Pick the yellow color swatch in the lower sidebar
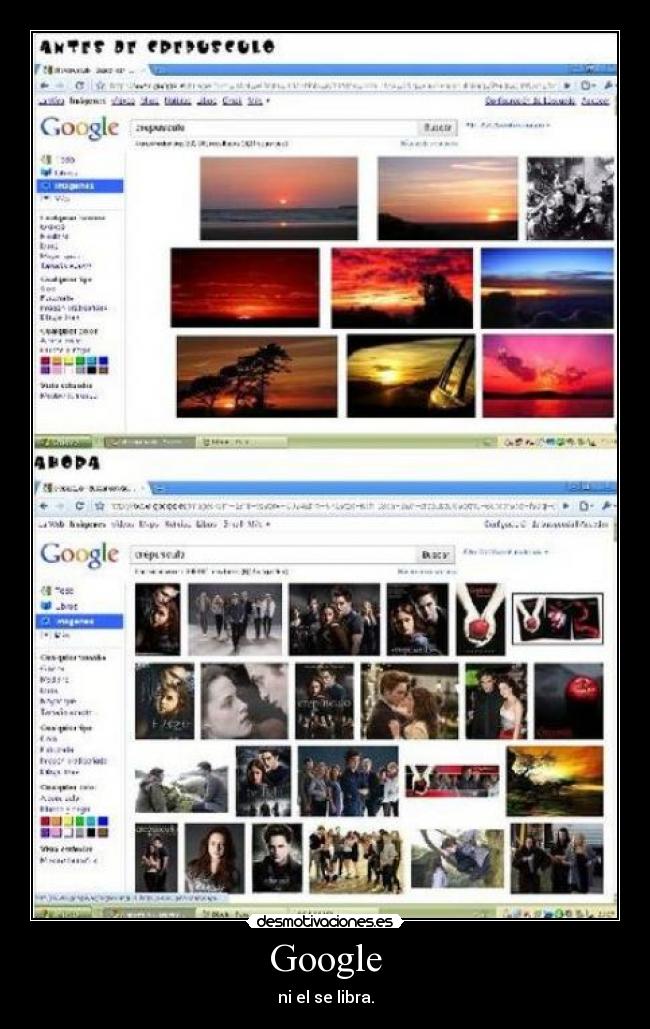Image resolution: width=650 pixels, height=1029 pixels. coord(68,821)
